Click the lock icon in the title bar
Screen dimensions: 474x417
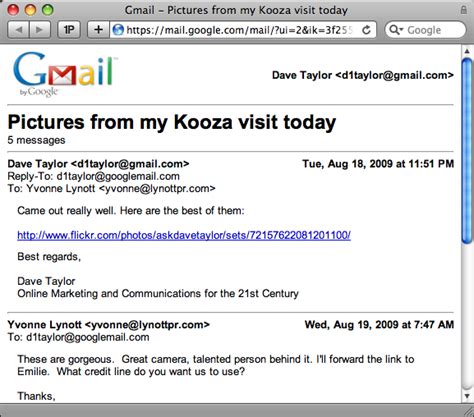[463, 10]
